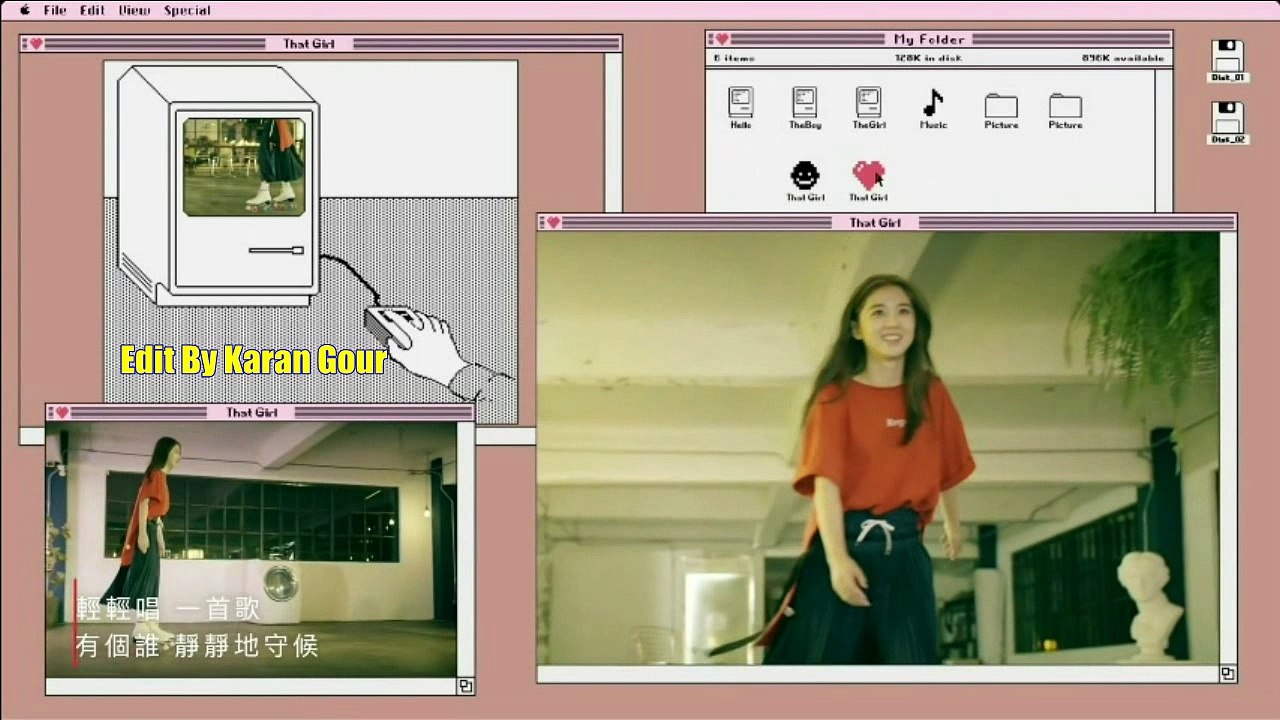Open the View menu
This screenshot has height=720, width=1280.
(x=134, y=10)
